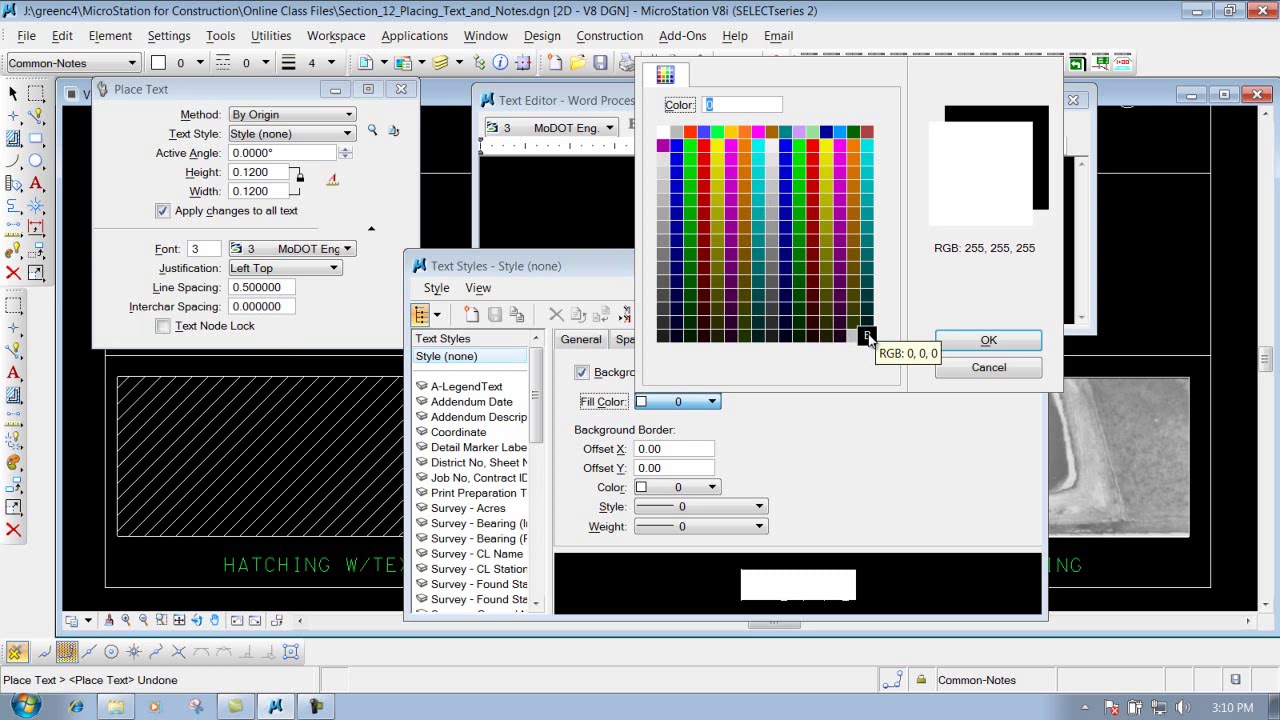Select the Element Selection arrow tool
Image resolution: width=1280 pixels, height=720 pixels.
(13, 92)
